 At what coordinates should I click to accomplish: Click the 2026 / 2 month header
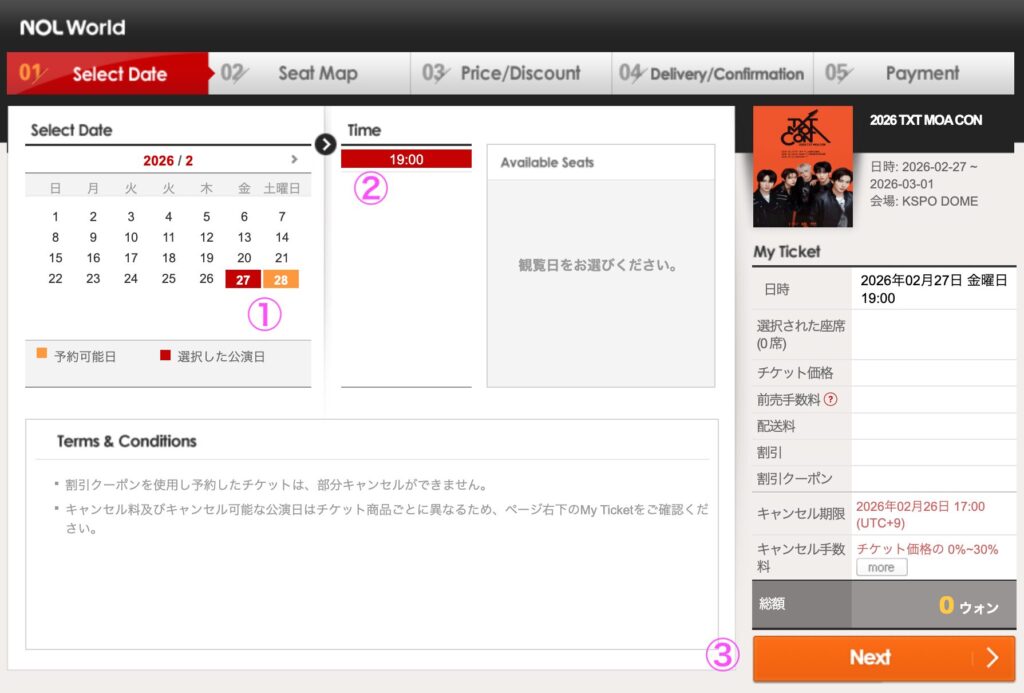point(168,160)
